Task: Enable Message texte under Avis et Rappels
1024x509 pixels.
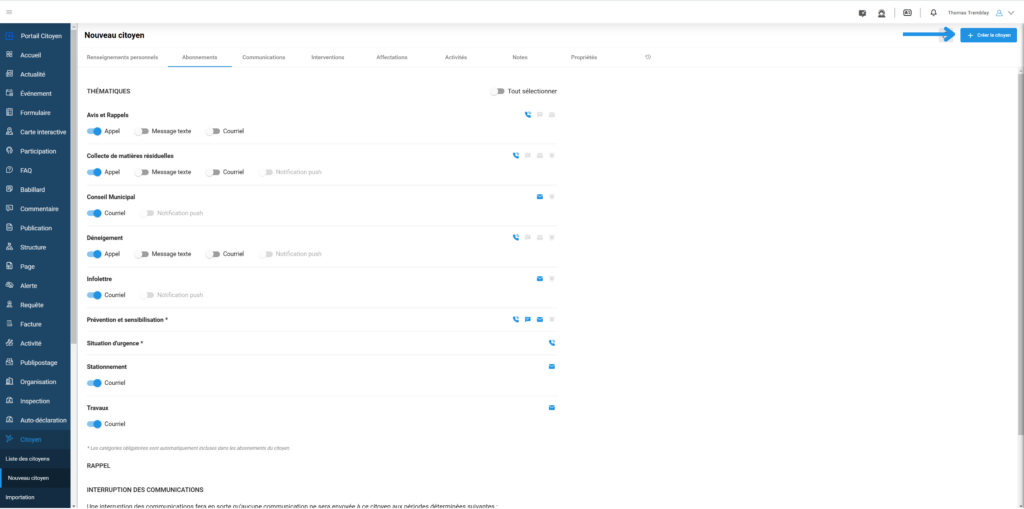Action: pos(142,131)
